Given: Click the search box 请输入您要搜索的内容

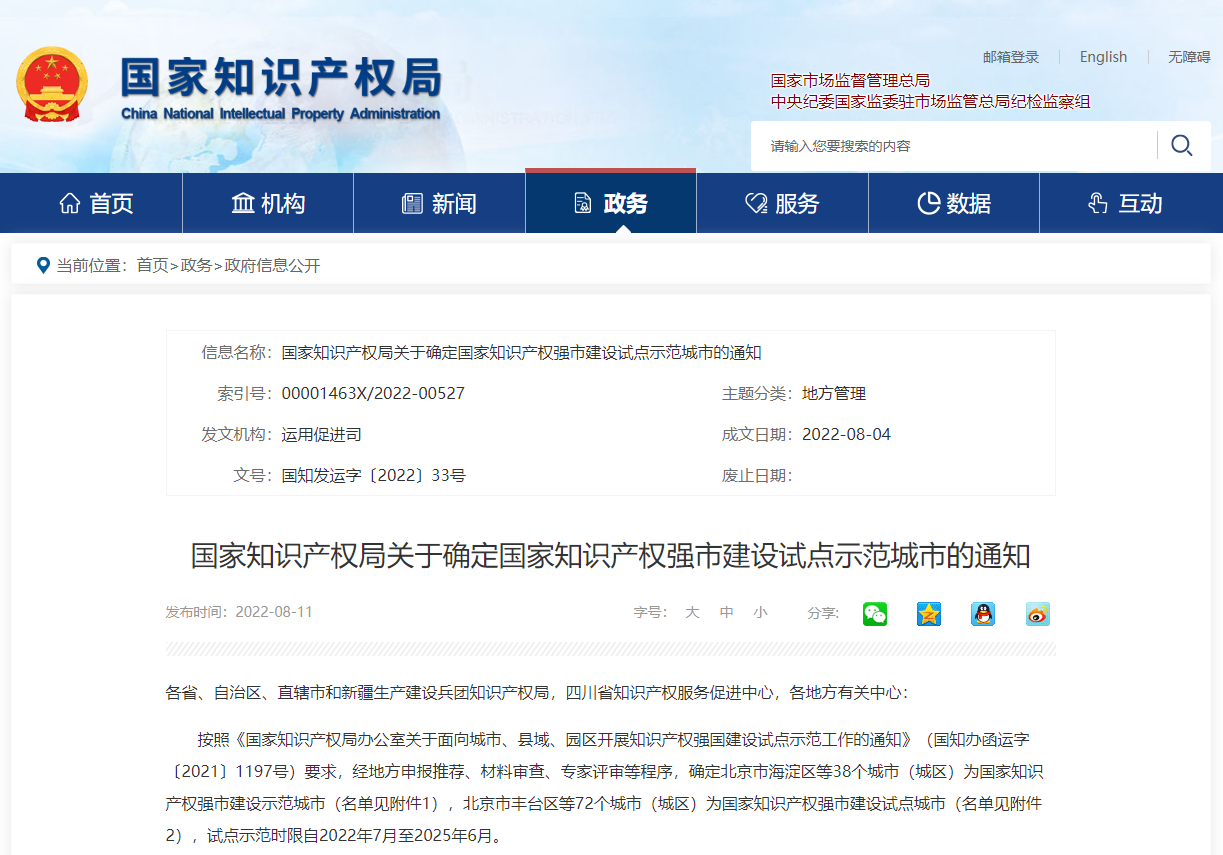Looking at the screenshot, I should 955,146.
